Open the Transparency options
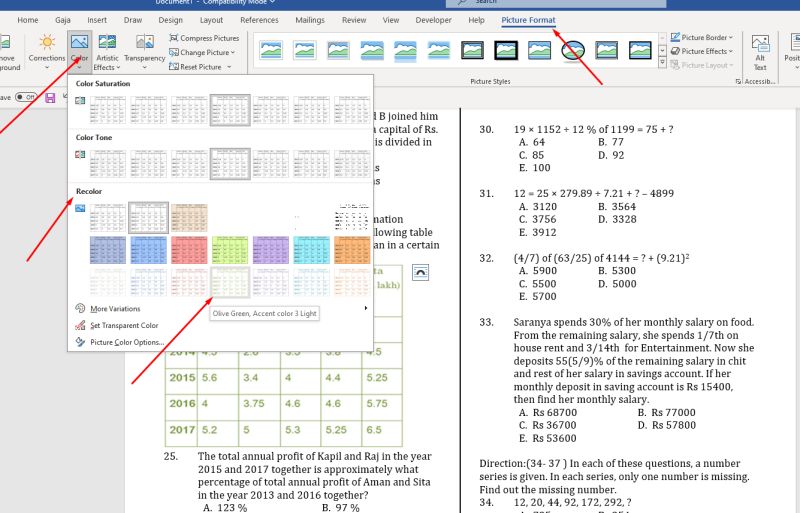Viewport: 800px width, 513px height. click(144, 52)
